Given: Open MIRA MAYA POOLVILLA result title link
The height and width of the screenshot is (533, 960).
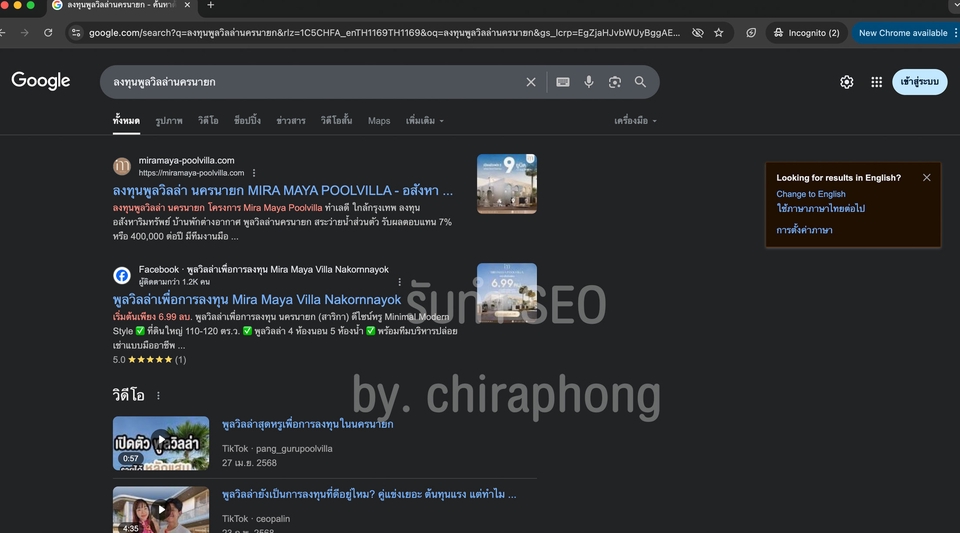Looking at the screenshot, I should point(283,191).
